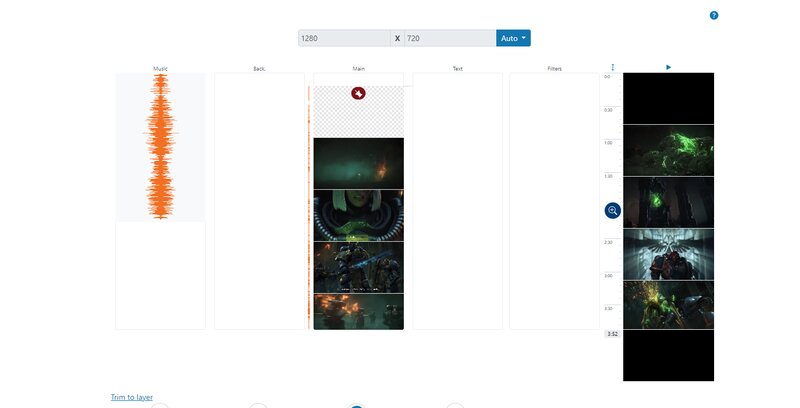Select the Text layer column header

pos(458,68)
